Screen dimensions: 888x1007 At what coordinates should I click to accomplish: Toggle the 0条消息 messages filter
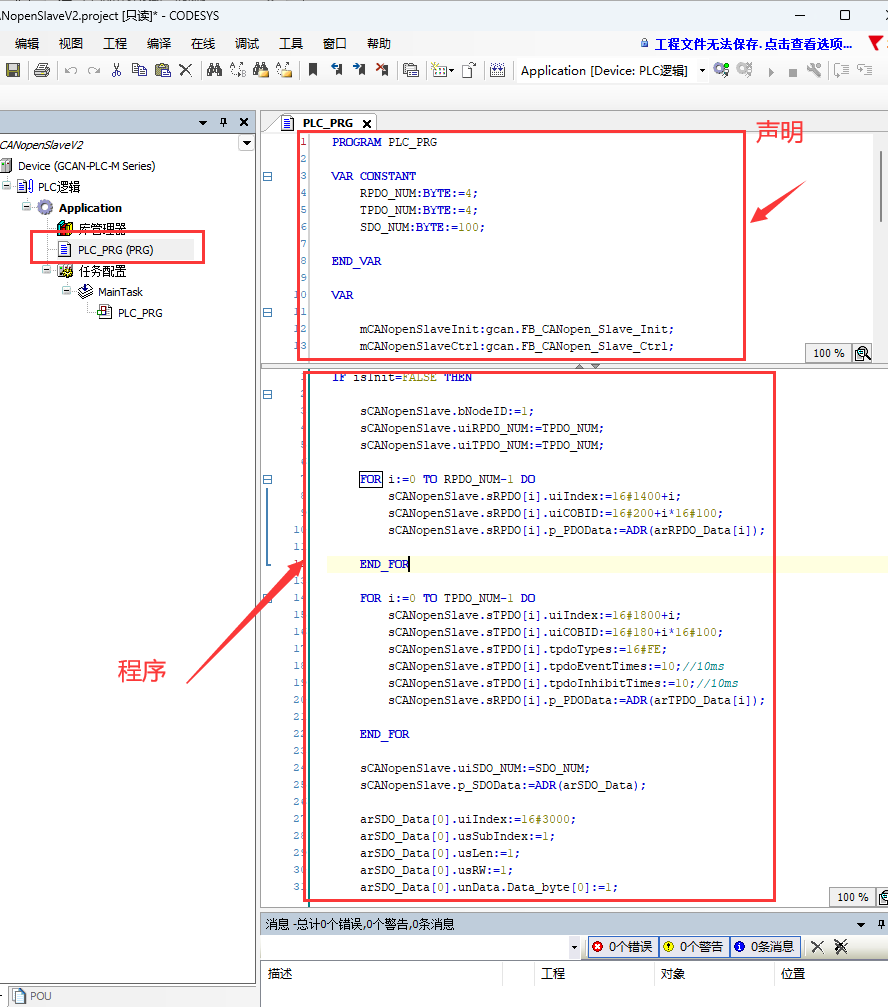(x=765, y=946)
